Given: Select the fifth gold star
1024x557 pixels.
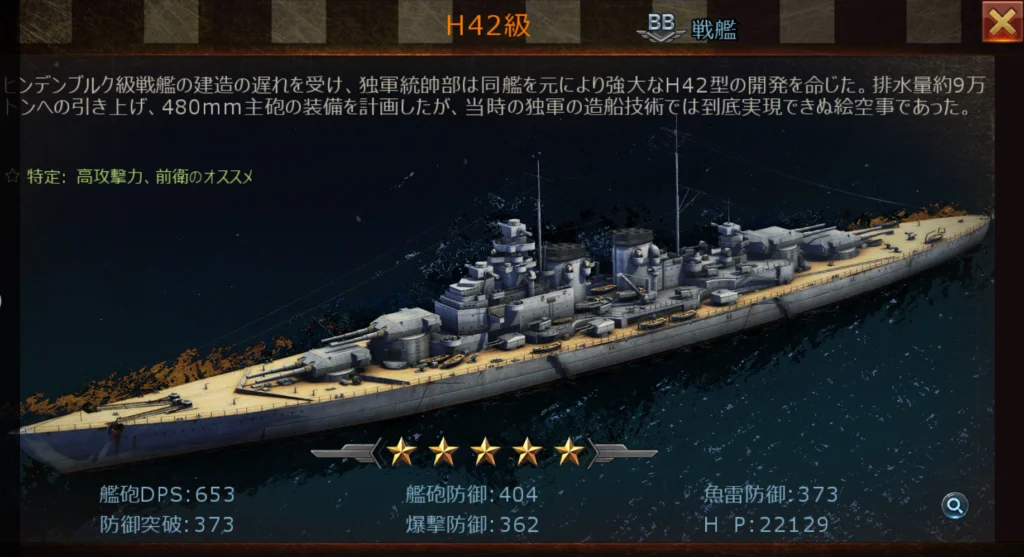Looking at the screenshot, I should tap(569, 451).
